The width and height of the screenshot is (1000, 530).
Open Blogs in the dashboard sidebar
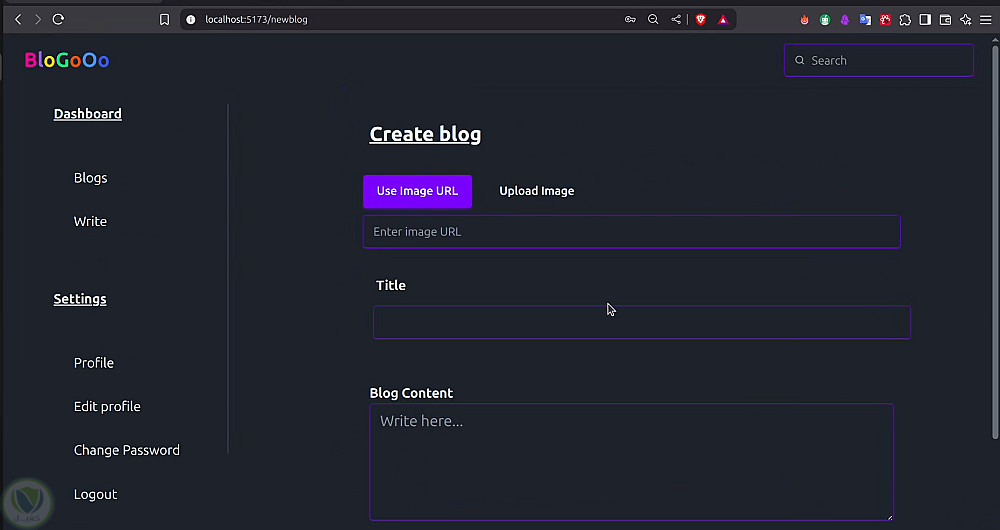click(x=90, y=178)
